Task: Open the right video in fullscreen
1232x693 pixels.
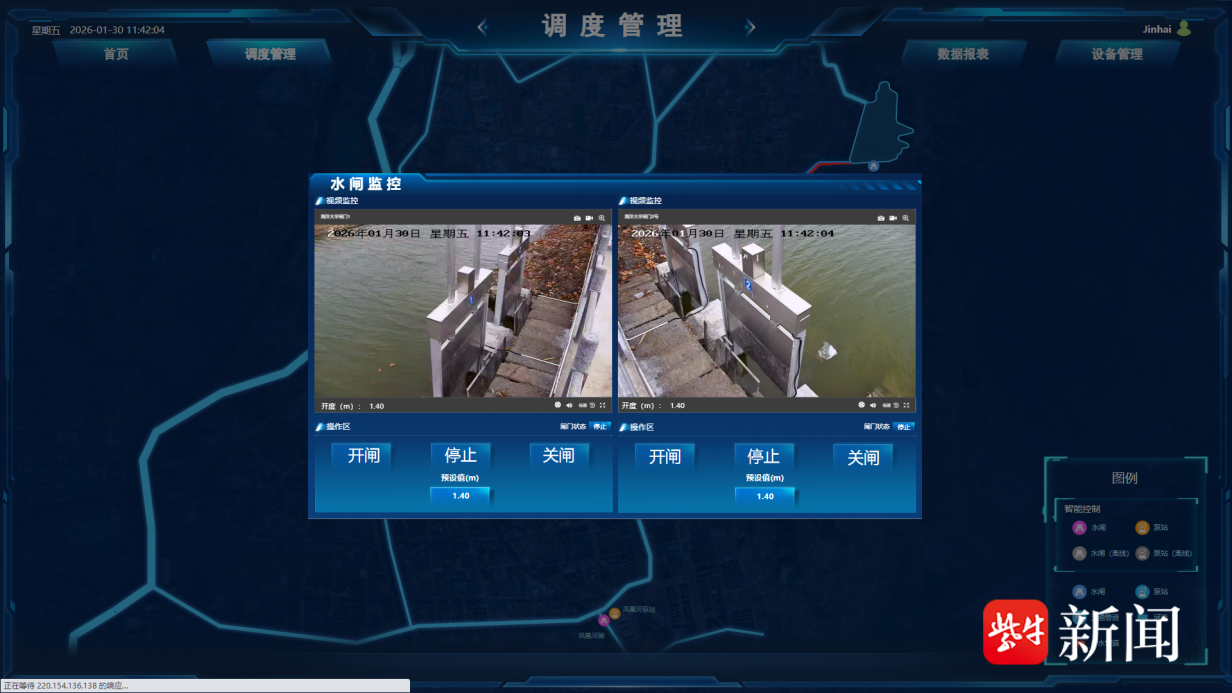Action: [906, 405]
